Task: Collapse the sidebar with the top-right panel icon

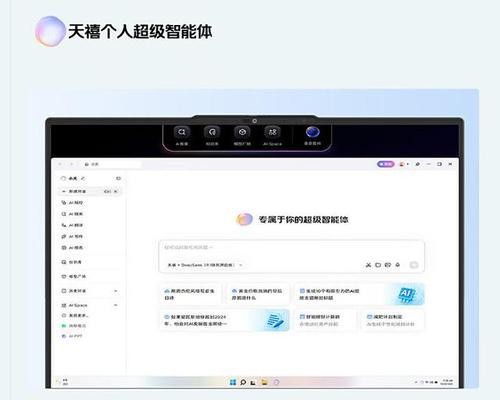Action: [x=118, y=178]
